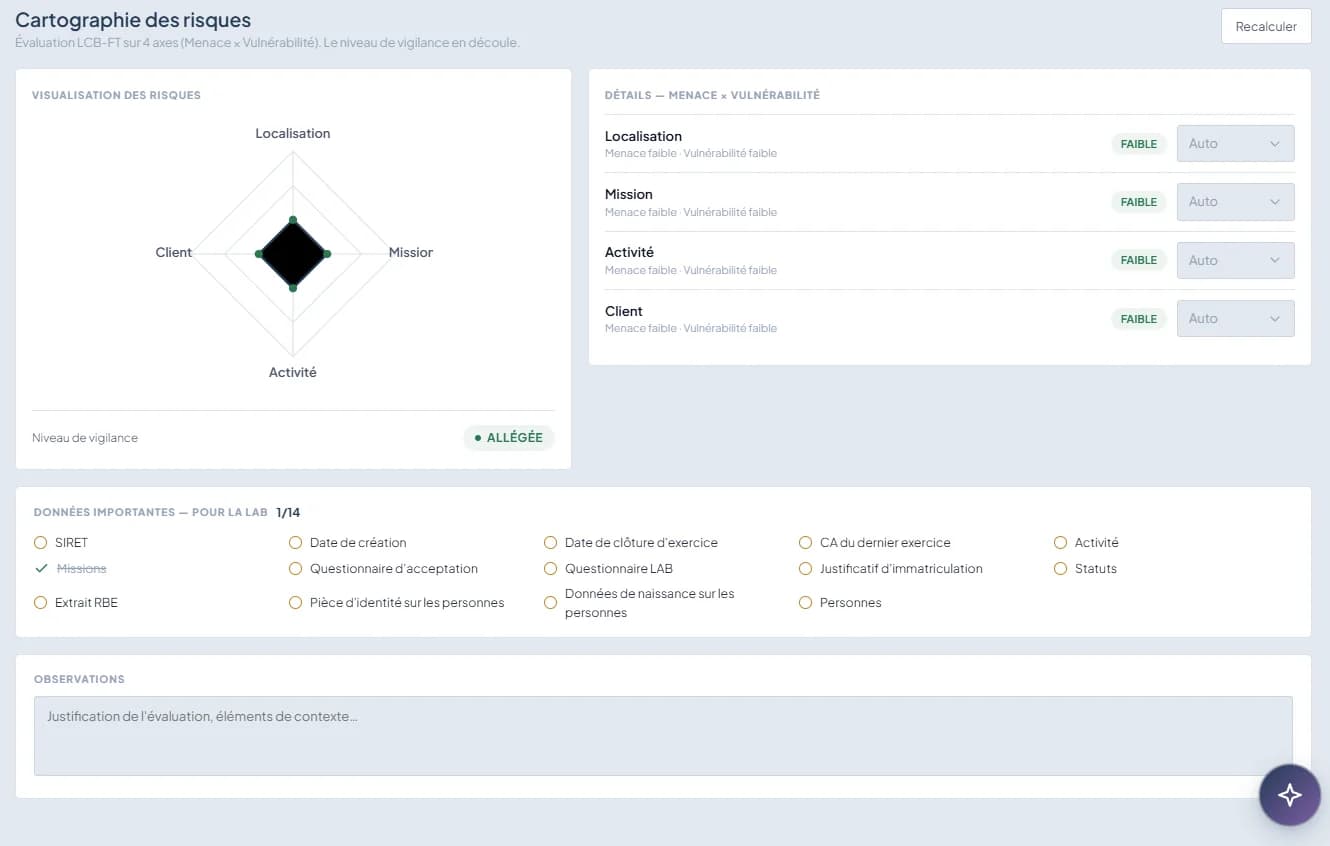Screen dimensions: 1330x846
Task: Click the FAIBLE badge on the Client row
Action: (x=1138, y=319)
